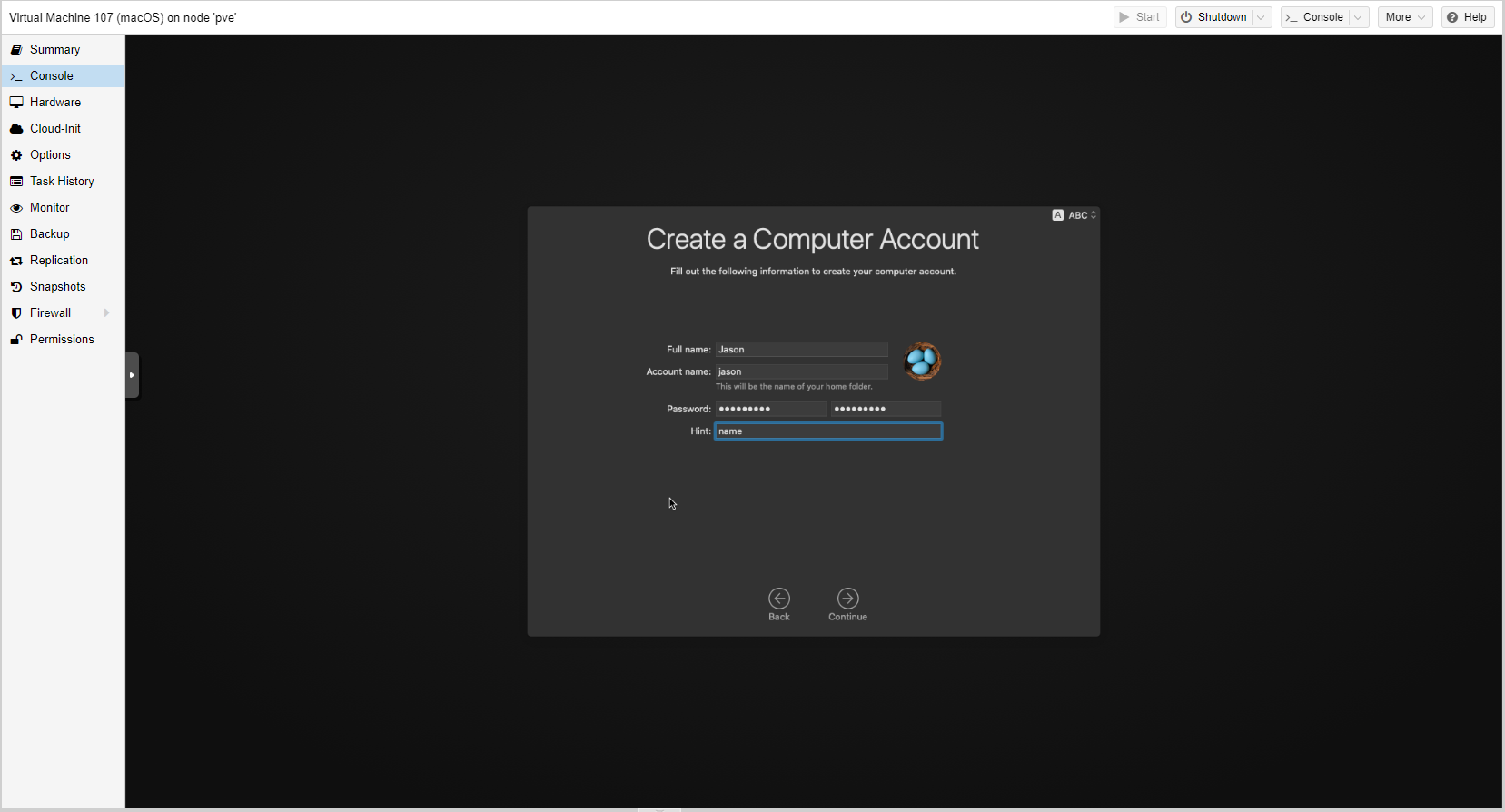1505x812 pixels.
Task: Click the Cloud-Init cloud icon
Action: pyautogui.click(x=16, y=129)
